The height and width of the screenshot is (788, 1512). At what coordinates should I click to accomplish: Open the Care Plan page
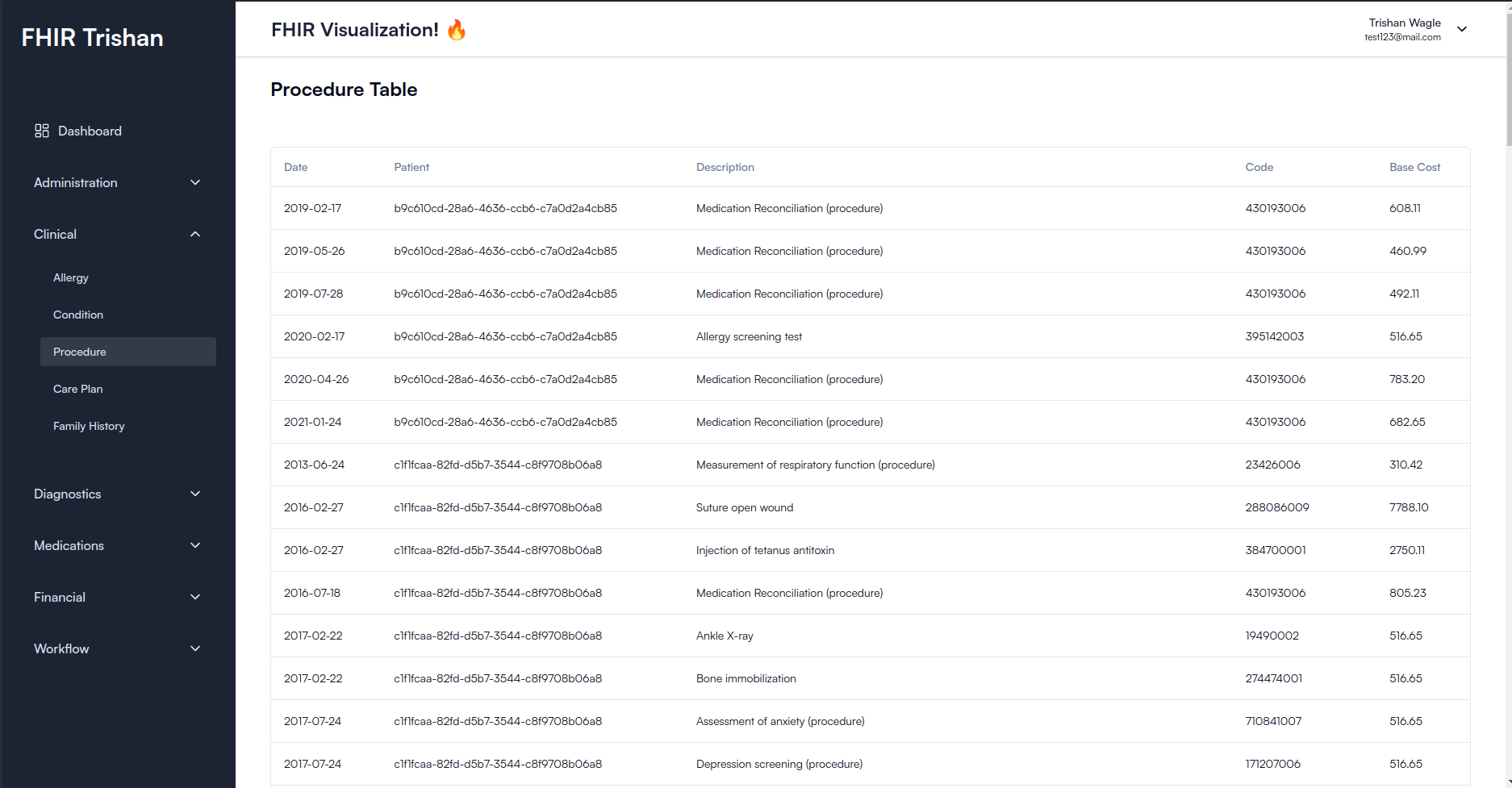tap(78, 389)
